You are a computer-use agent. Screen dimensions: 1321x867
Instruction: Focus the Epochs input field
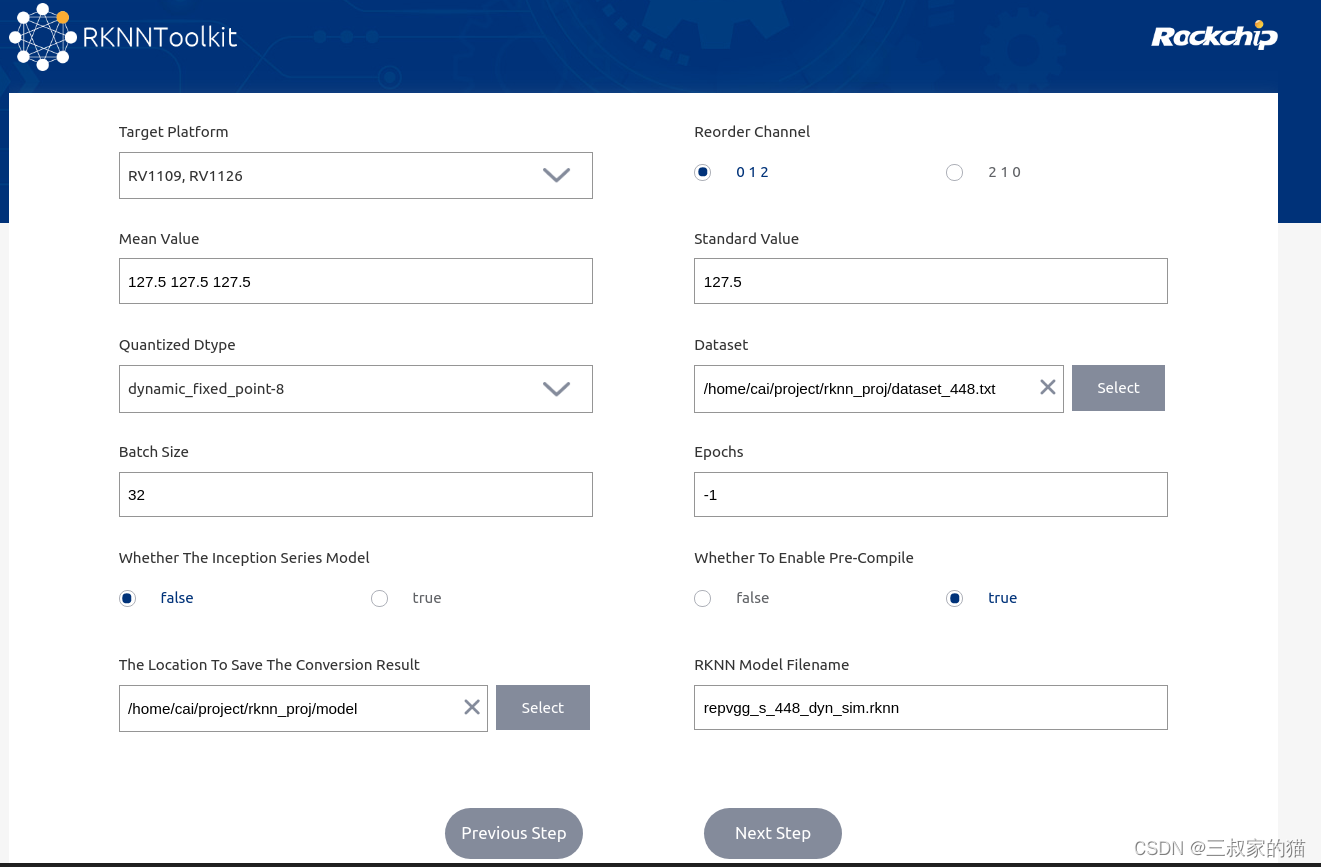coord(931,494)
